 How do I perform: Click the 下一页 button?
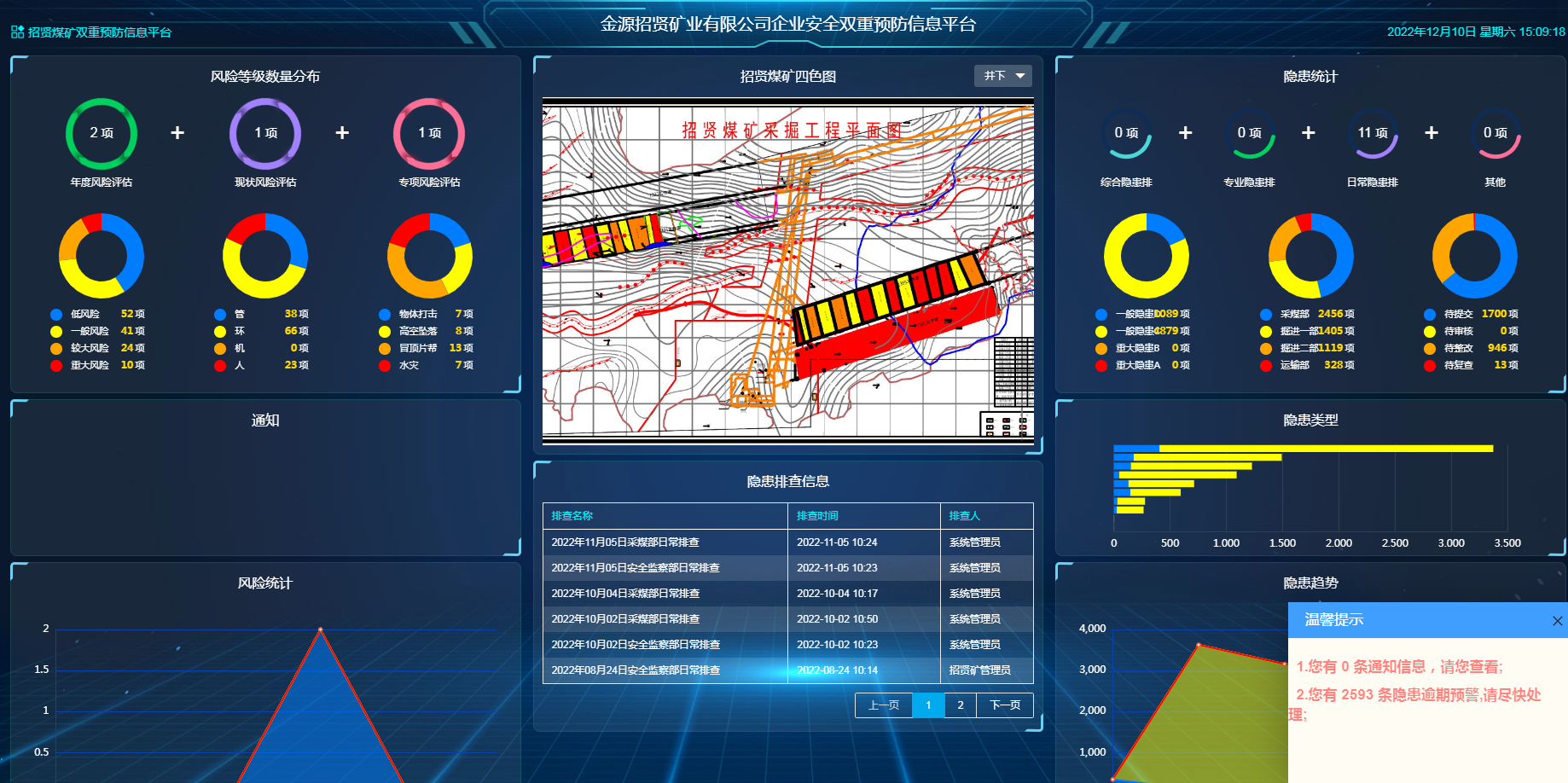pyautogui.click(x=1004, y=705)
